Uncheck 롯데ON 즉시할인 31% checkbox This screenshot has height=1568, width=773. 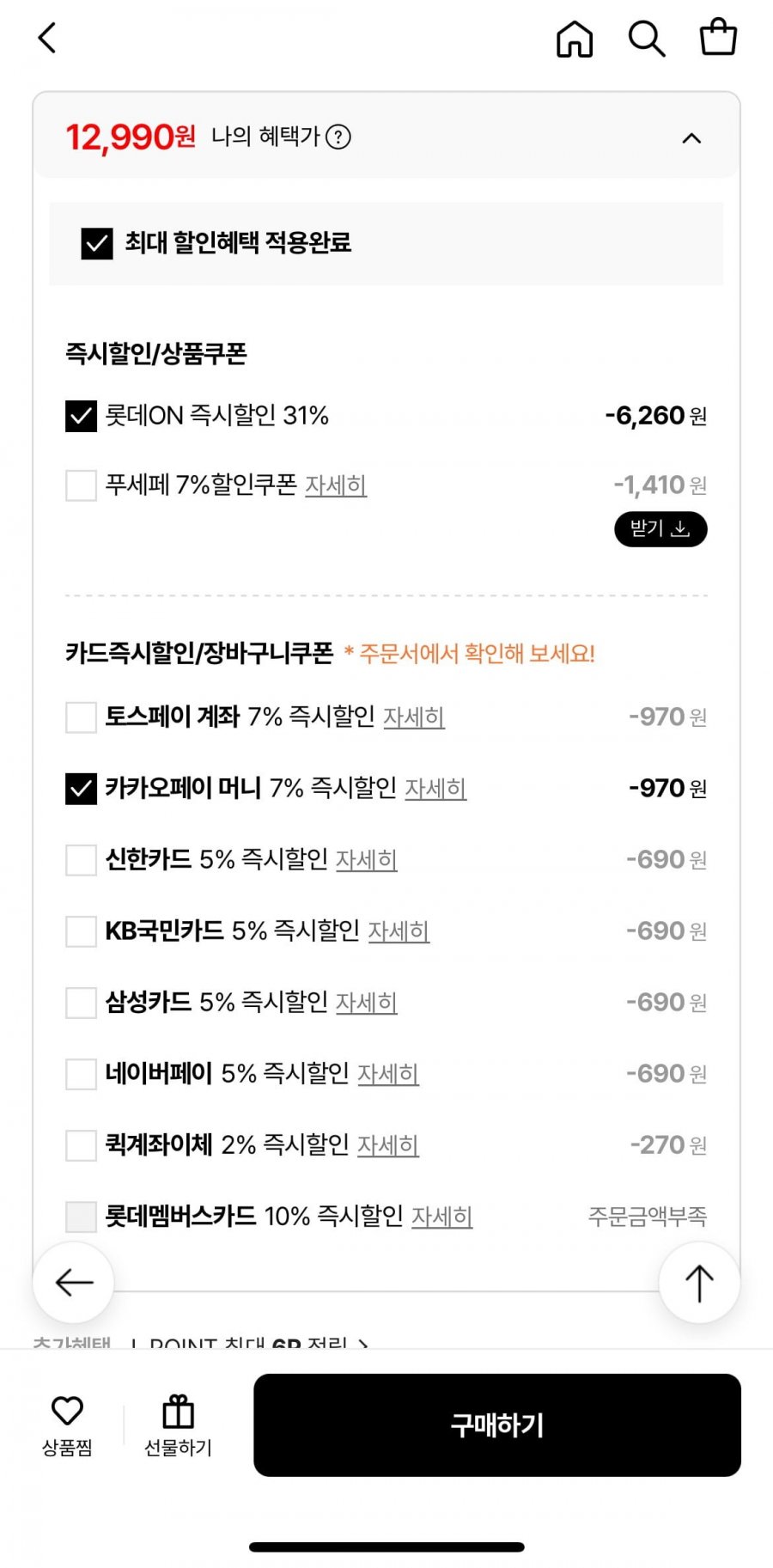82,416
